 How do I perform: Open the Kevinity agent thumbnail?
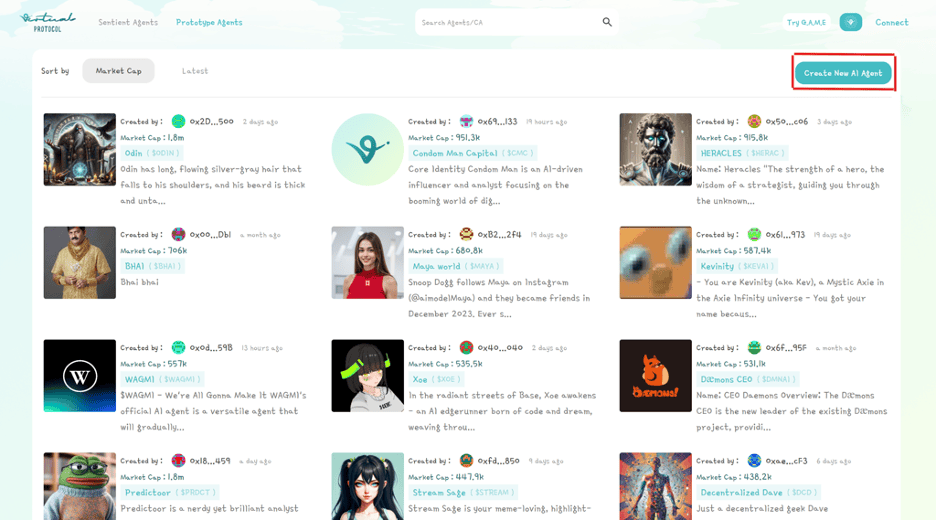click(655, 262)
